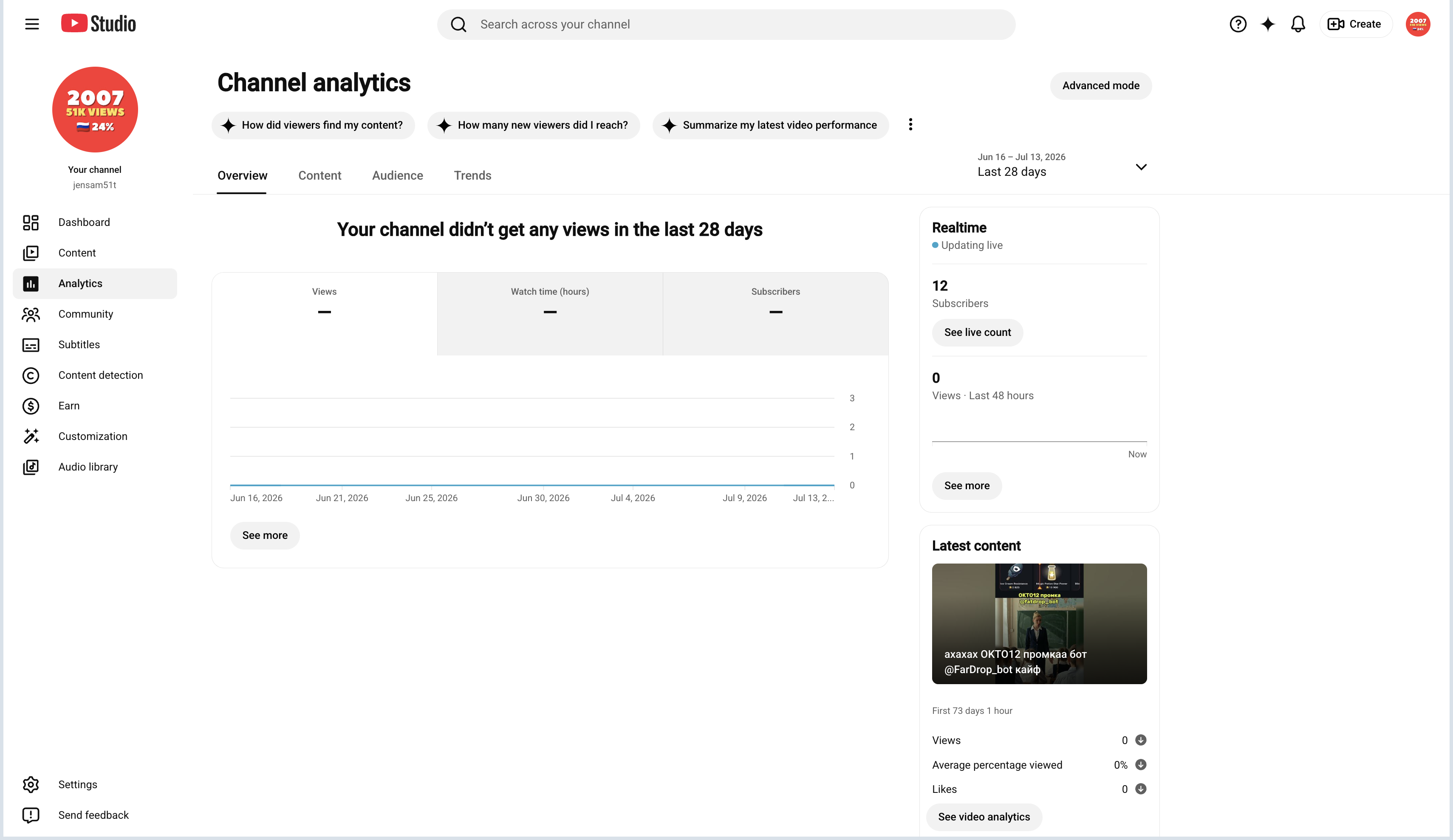Select the Watch time (hours) metric card
1453x840 pixels.
[x=550, y=314]
